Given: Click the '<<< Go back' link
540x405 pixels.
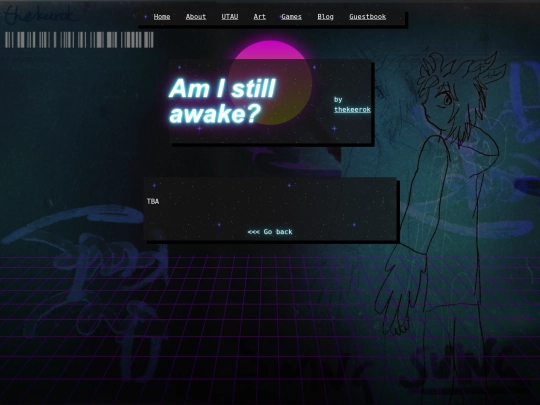Looking at the screenshot, I should (x=270, y=232).
